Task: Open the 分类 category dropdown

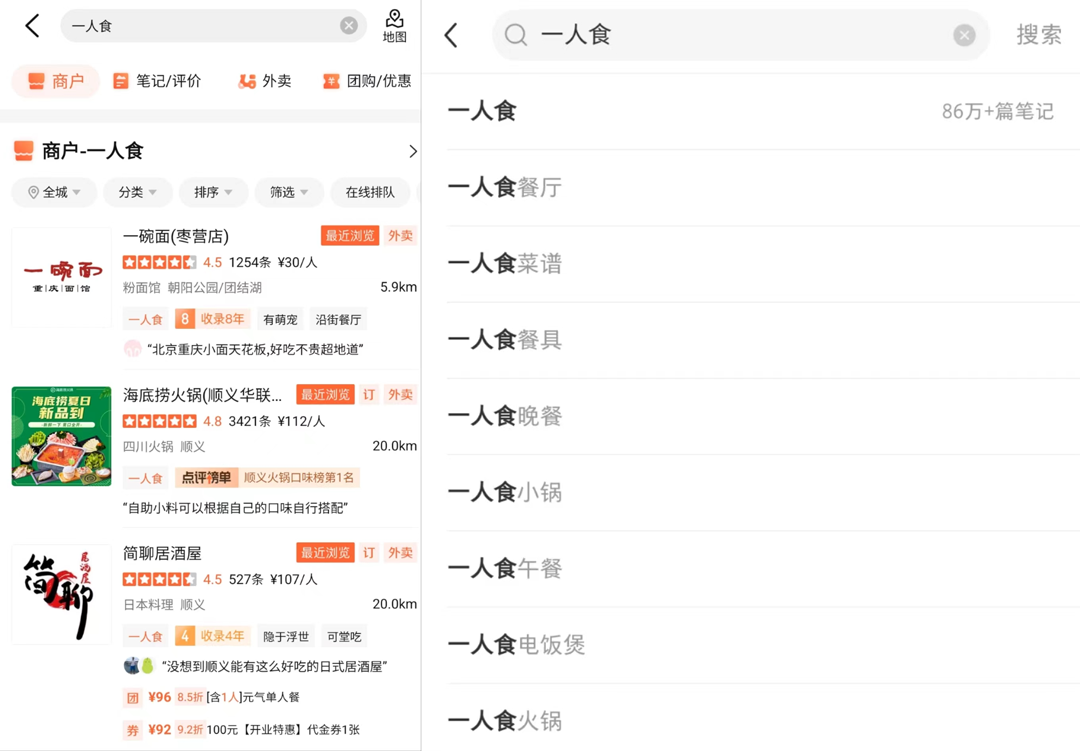Action: point(137,192)
